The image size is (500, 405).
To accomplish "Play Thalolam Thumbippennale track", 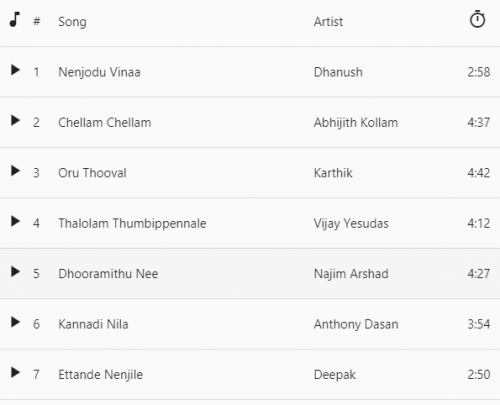I will click(x=15, y=221).
